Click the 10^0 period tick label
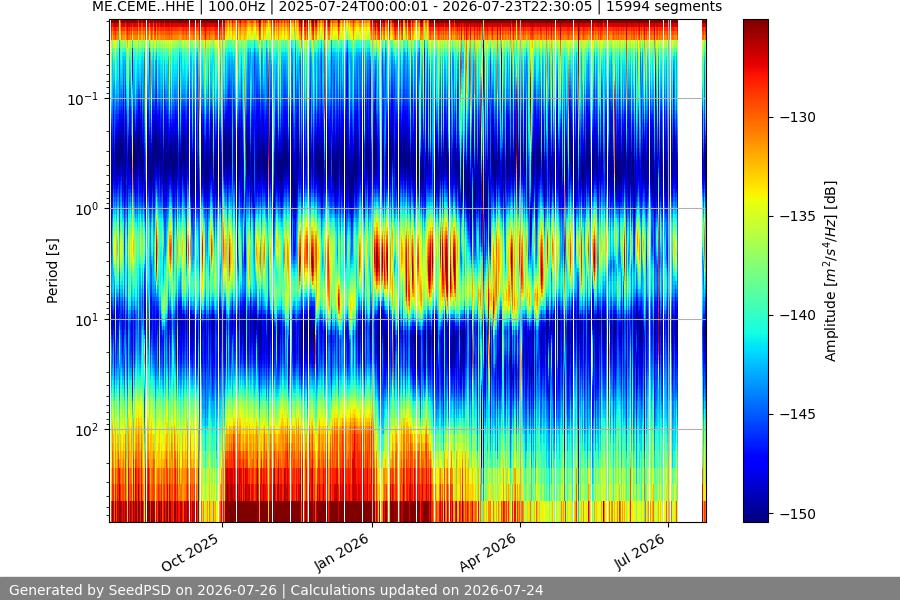The width and height of the screenshot is (900, 600). (x=87, y=209)
